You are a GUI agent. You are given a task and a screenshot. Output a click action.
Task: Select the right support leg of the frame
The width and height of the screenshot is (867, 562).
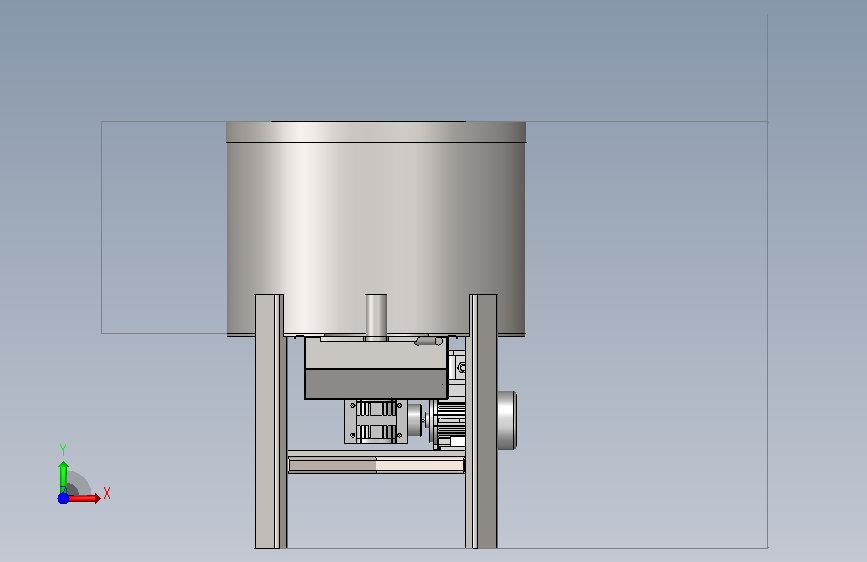tap(481, 422)
